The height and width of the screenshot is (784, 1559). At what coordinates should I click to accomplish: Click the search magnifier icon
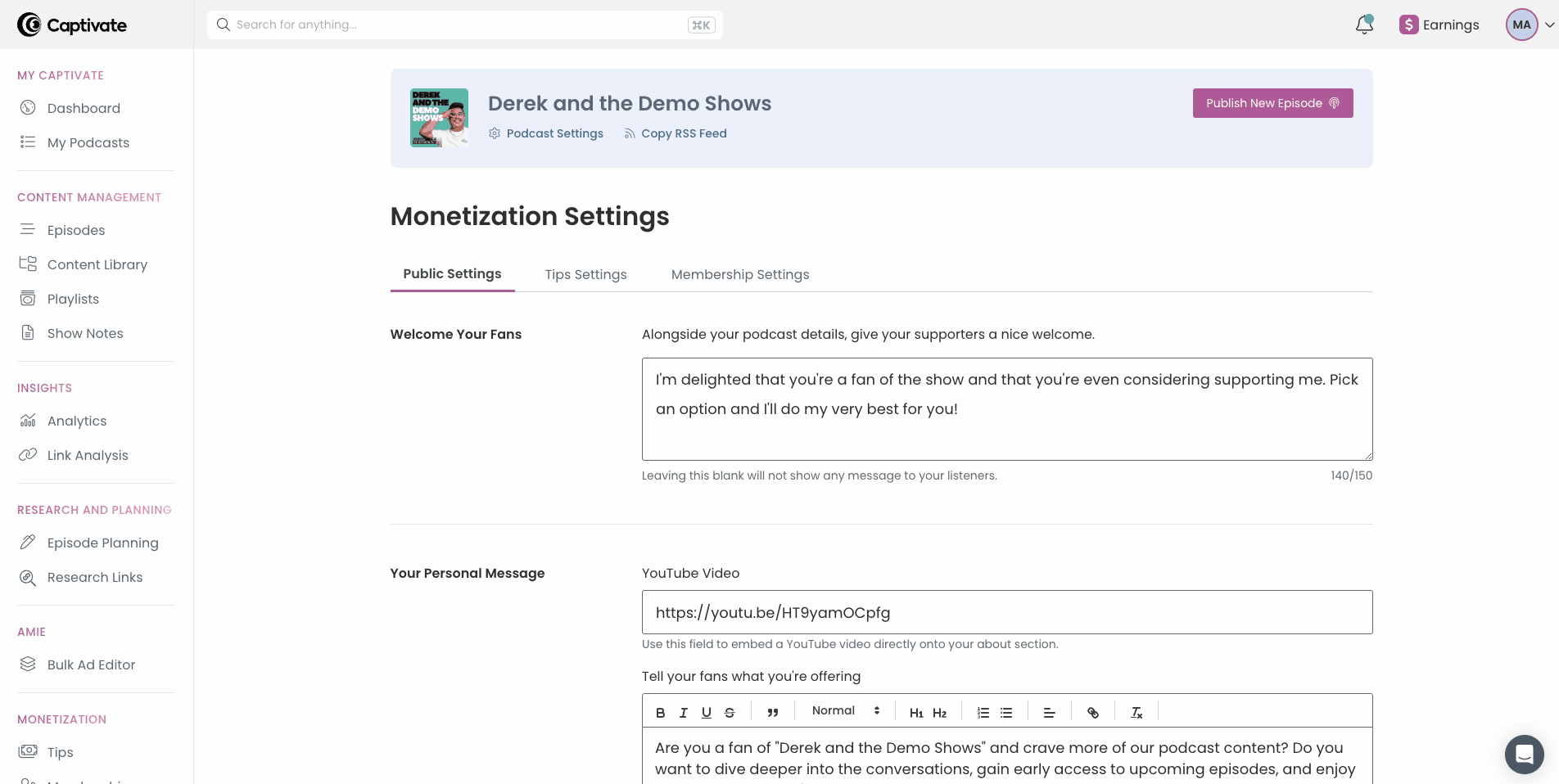(x=223, y=25)
